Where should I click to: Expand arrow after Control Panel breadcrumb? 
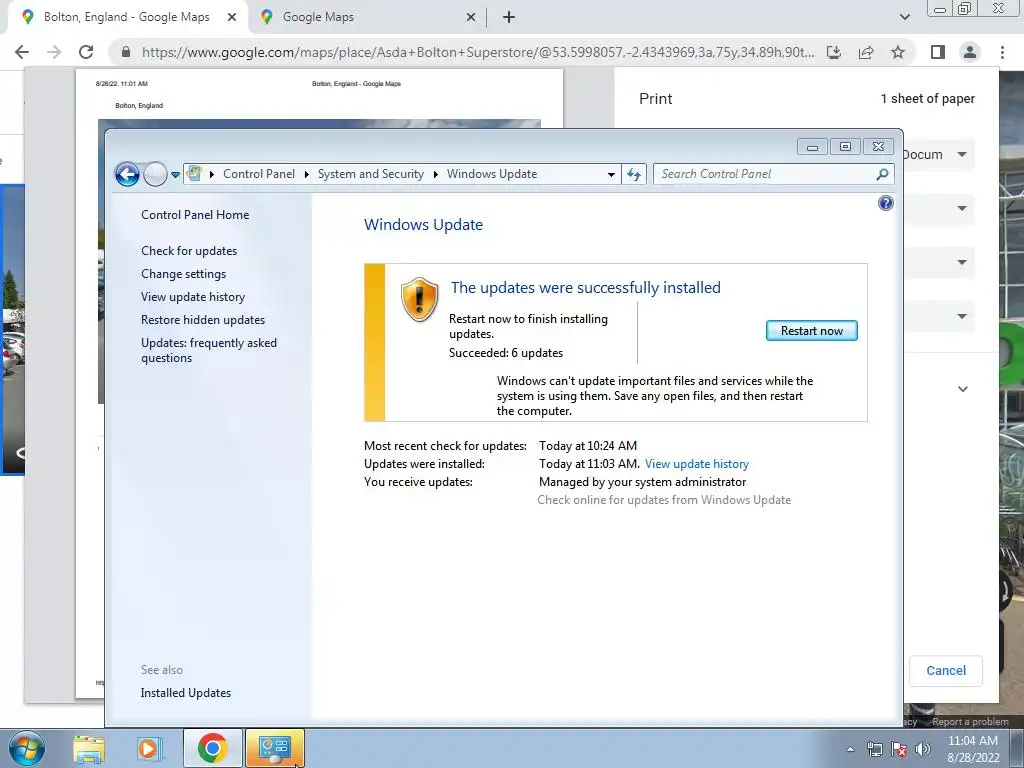[306, 174]
